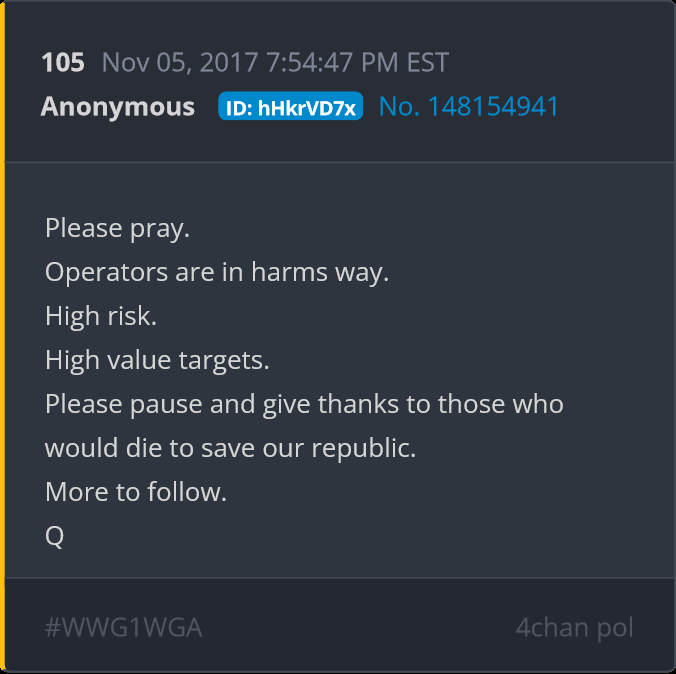Click 'would die to save our republic.' line
676x674 pixels.
(x=230, y=448)
